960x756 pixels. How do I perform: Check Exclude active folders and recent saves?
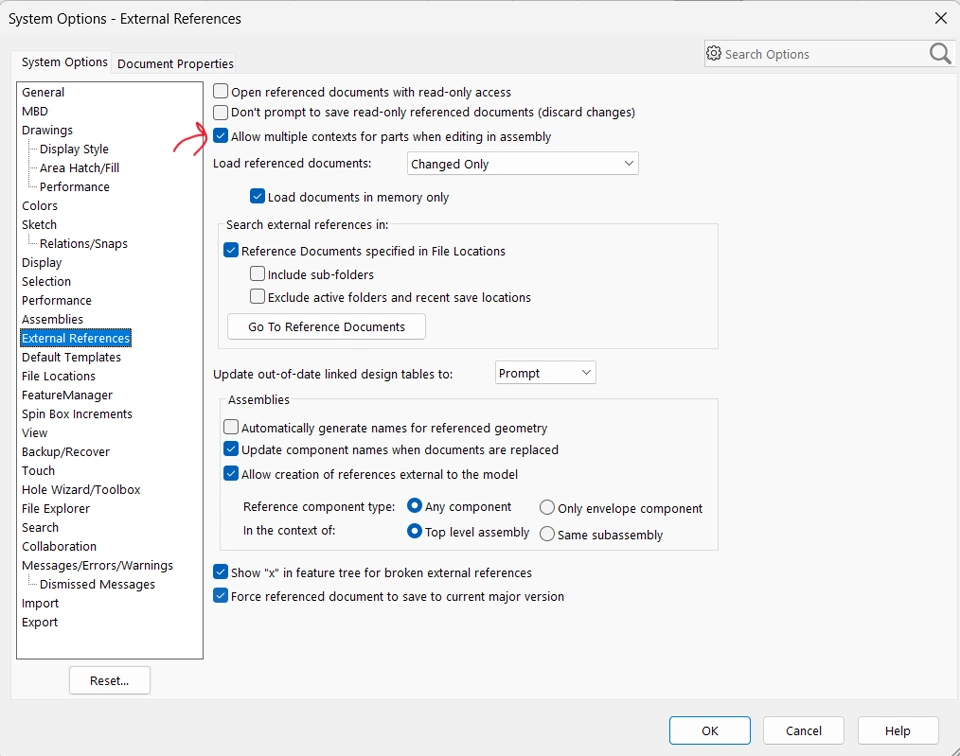tap(257, 297)
